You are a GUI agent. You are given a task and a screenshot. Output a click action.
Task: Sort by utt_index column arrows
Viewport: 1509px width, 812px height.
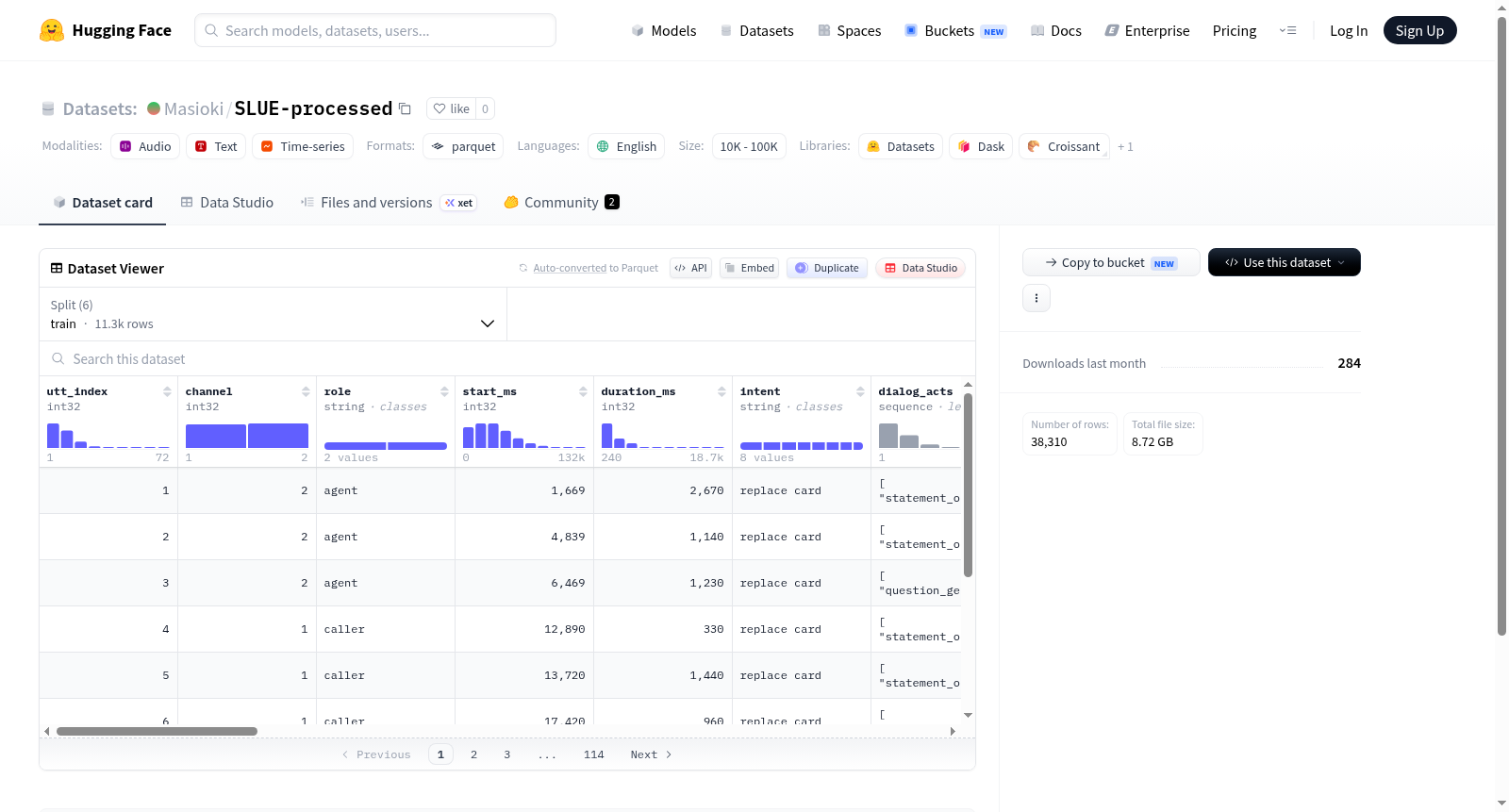pyautogui.click(x=167, y=391)
